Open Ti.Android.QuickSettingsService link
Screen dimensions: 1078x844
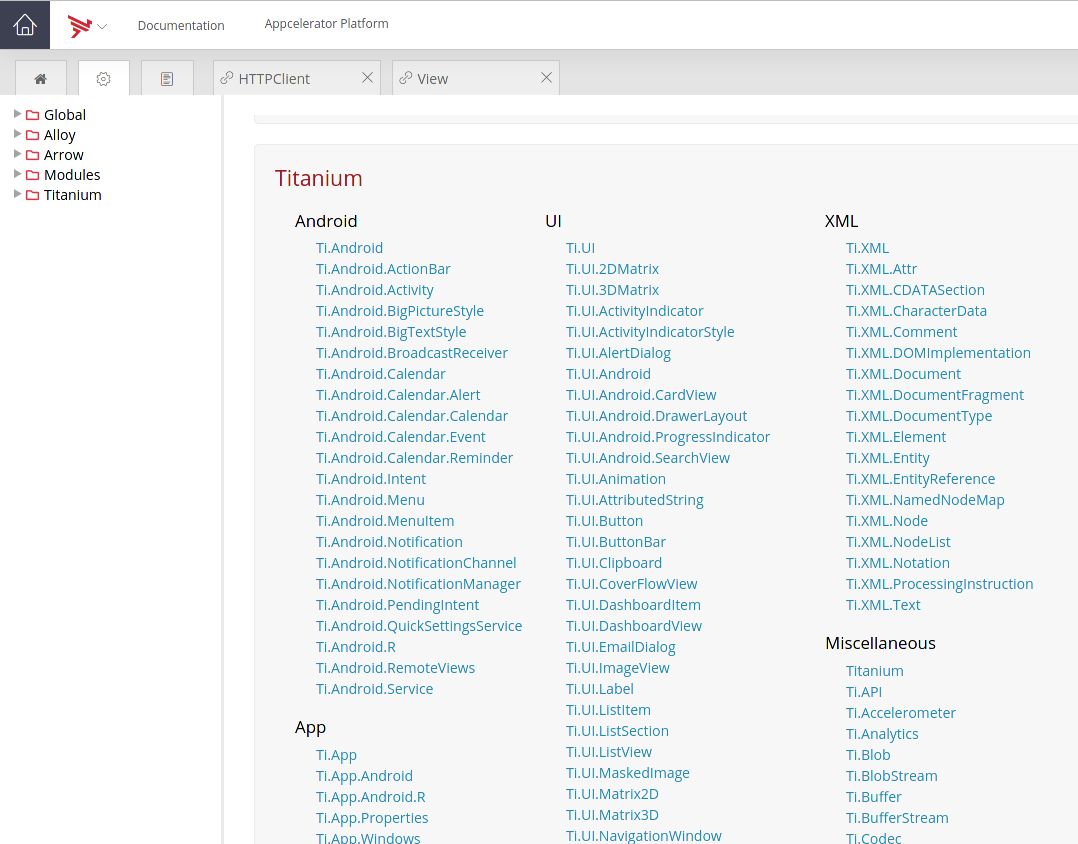419,625
